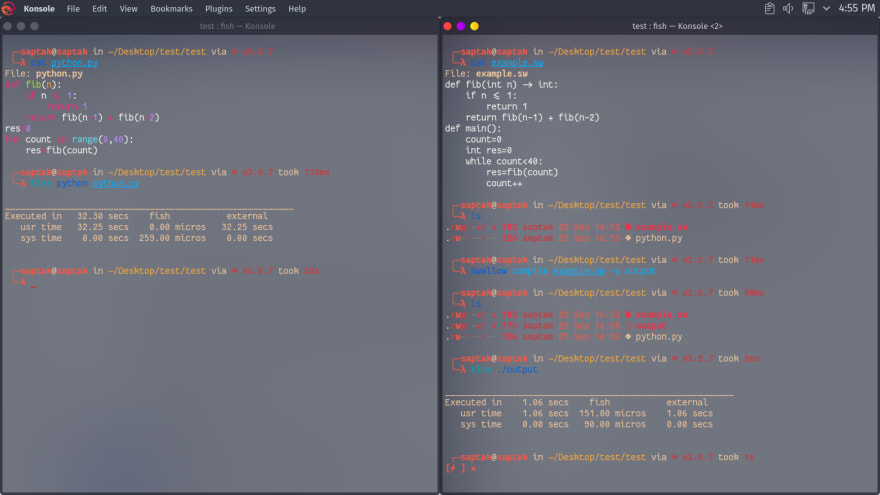Screen dimensions: 880x495
Task: Open the Edit menu
Action: tap(99, 9)
